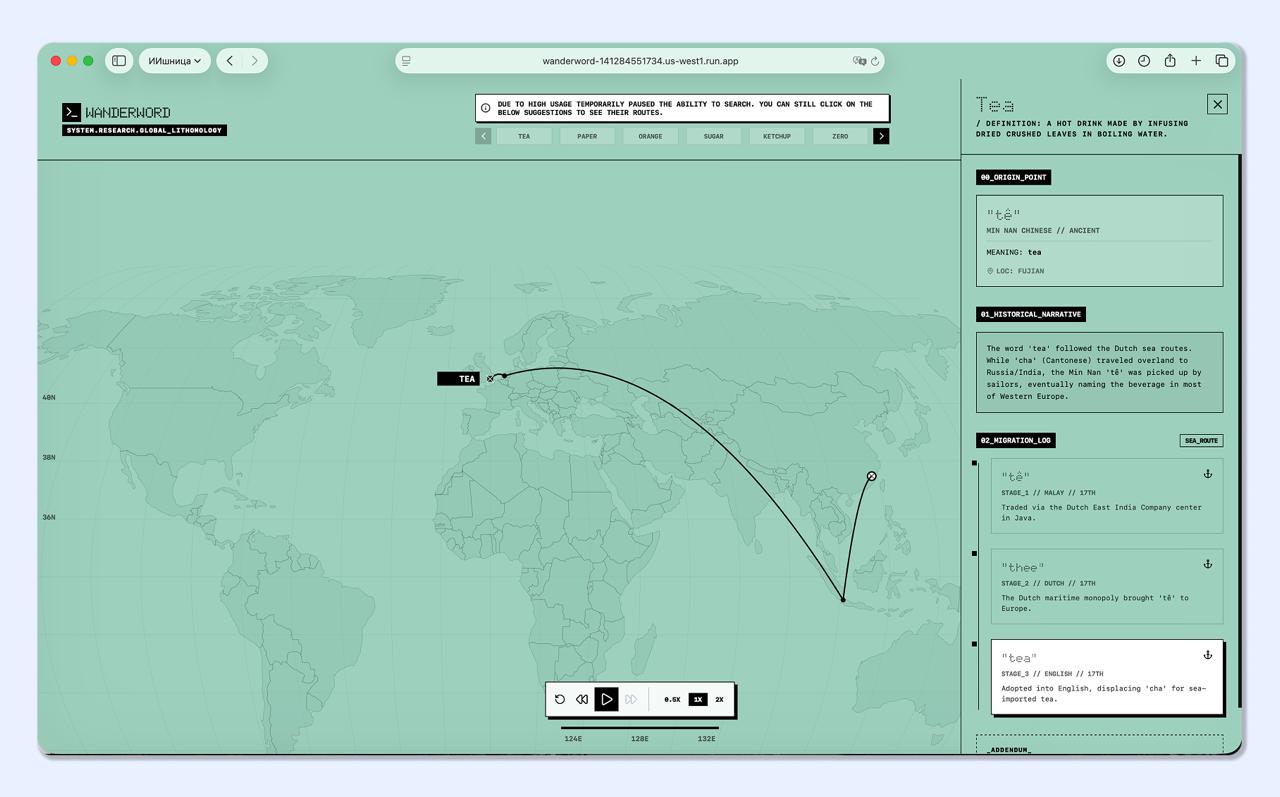Open the history clock icon

click(1144, 61)
